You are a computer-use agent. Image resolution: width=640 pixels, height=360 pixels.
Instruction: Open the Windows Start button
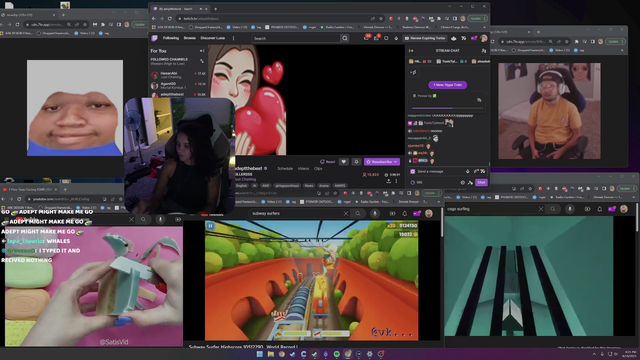(260, 354)
